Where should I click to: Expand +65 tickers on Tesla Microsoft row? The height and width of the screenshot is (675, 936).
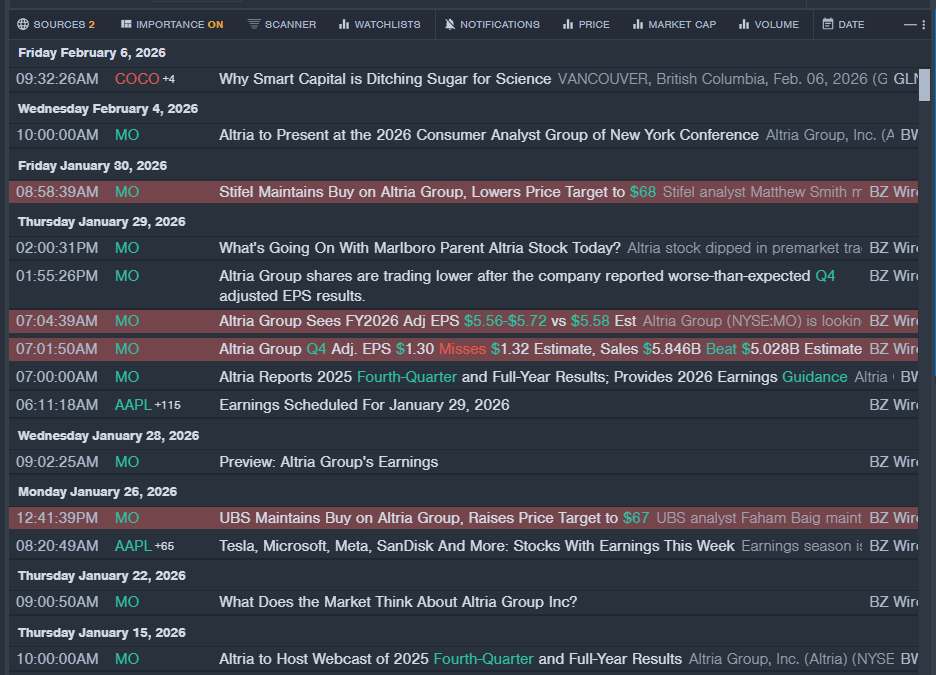(165, 546)
